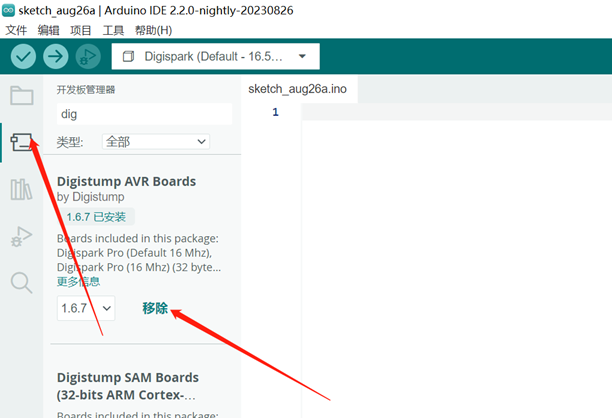Open the 编辑 menu
The image size is (612, 418).
point(48,30)
